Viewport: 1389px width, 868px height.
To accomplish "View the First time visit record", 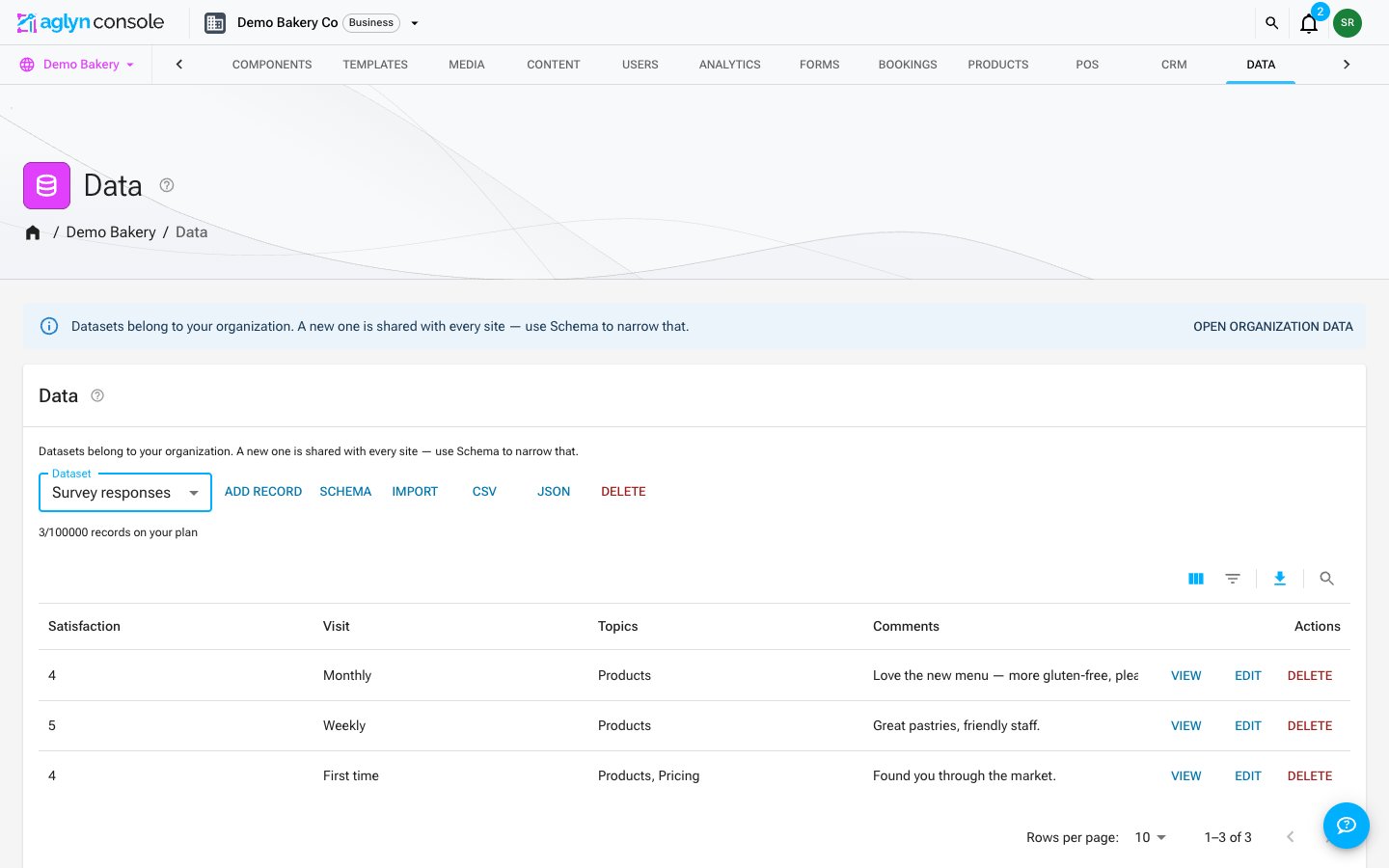I will click(x=1186, y=776).
